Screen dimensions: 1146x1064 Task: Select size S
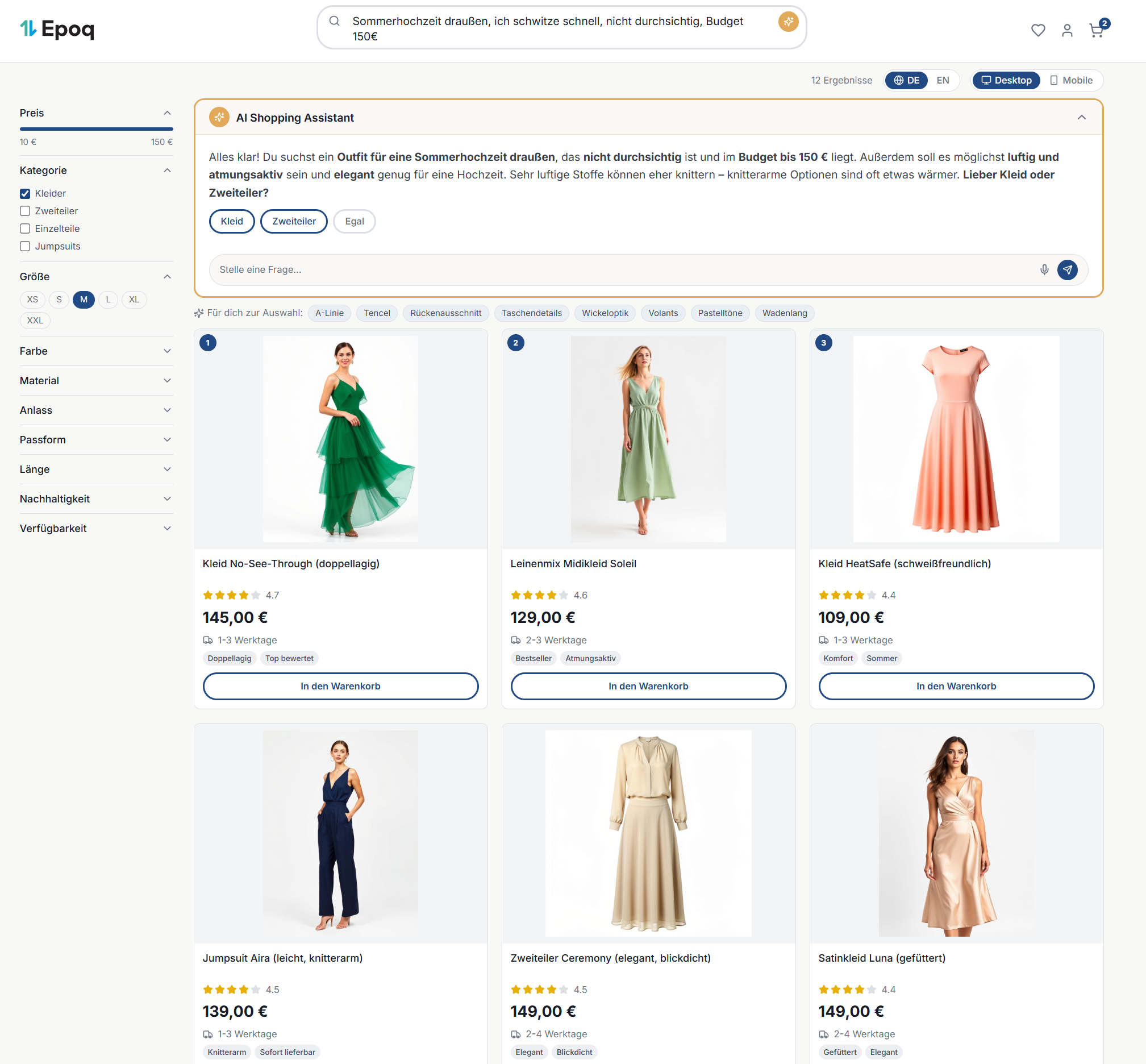click(x=59, y=300)
